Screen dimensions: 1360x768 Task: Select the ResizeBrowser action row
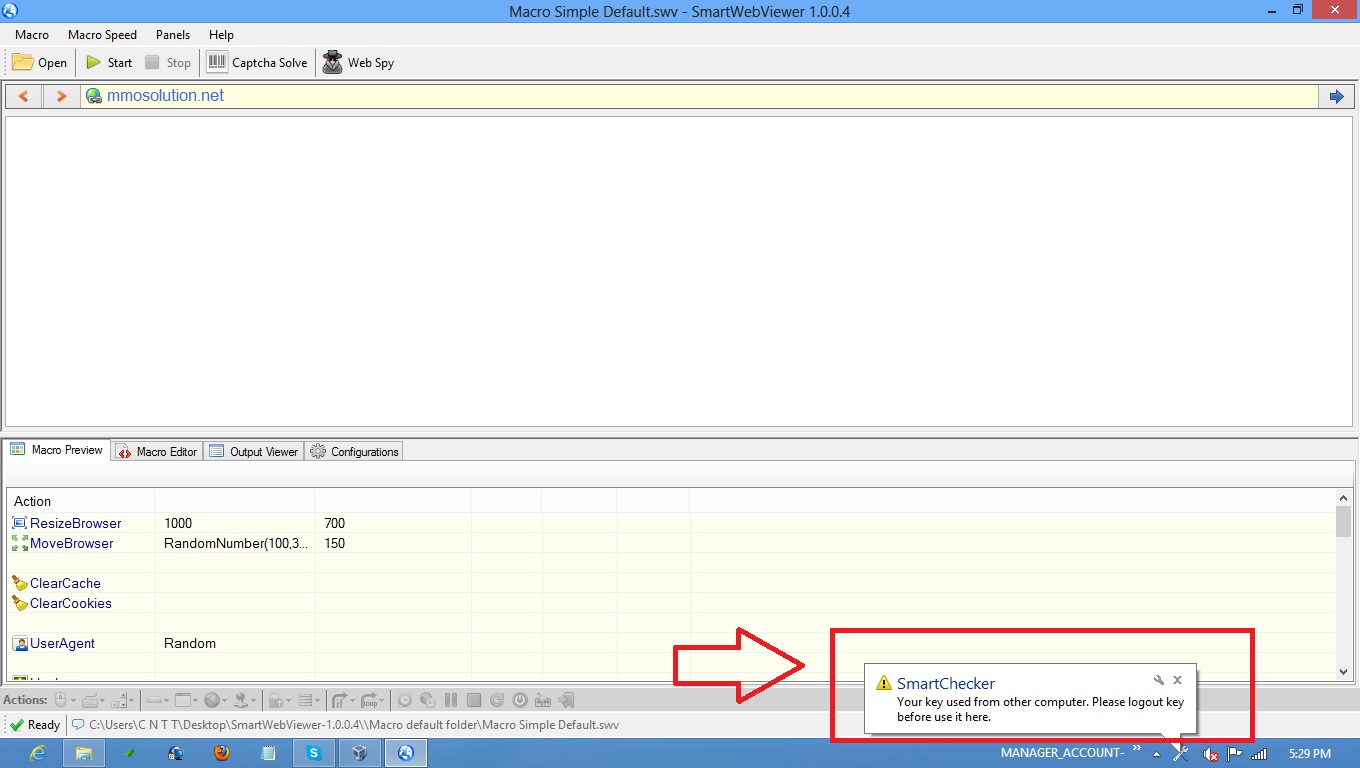tap(672, 523)
